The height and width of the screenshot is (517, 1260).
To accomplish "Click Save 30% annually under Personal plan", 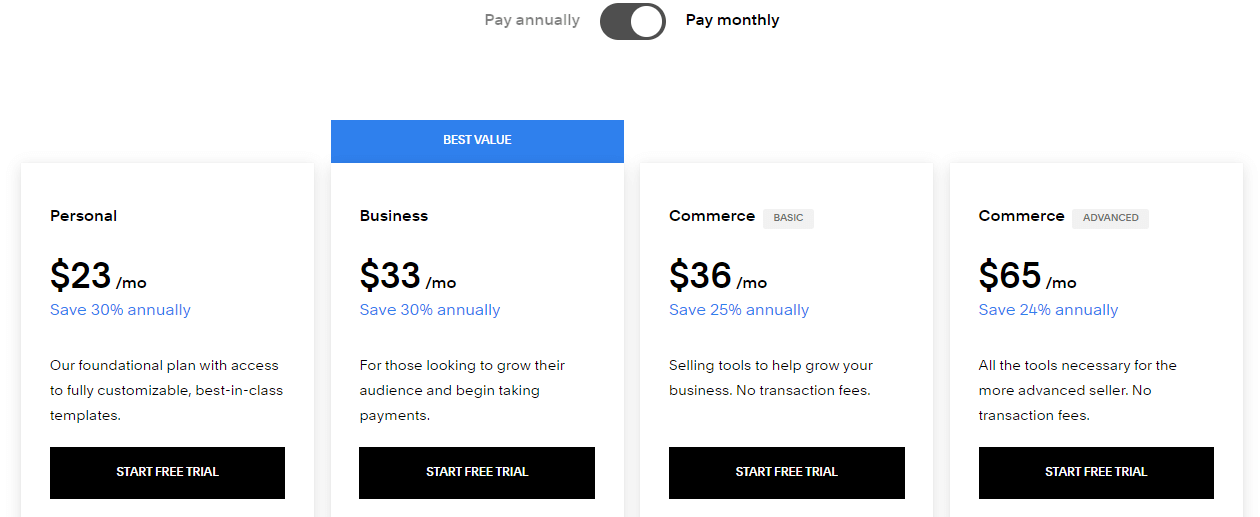I will point(120,310).
